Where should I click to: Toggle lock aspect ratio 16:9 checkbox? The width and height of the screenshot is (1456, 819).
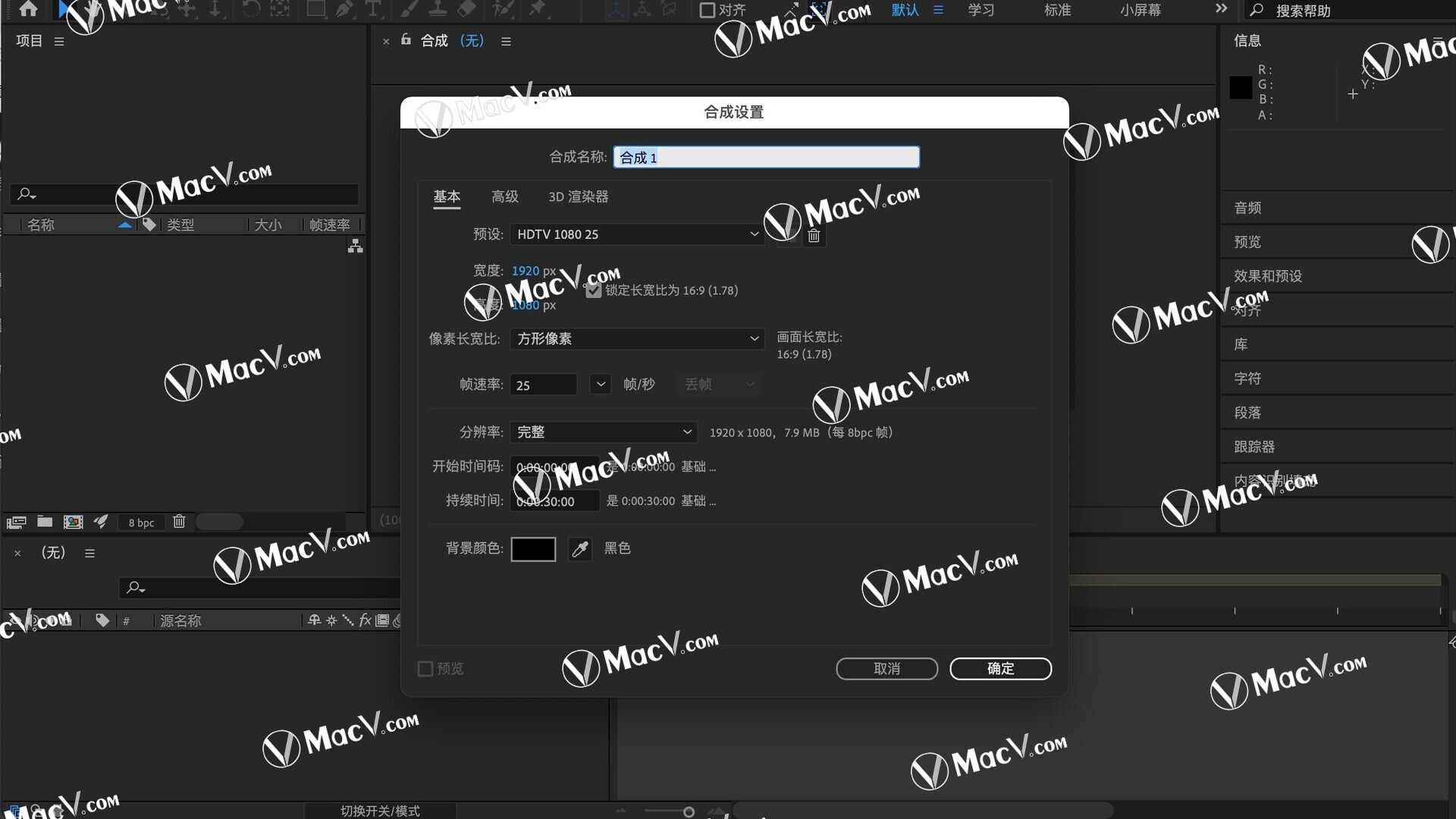(x=592, y=290)
